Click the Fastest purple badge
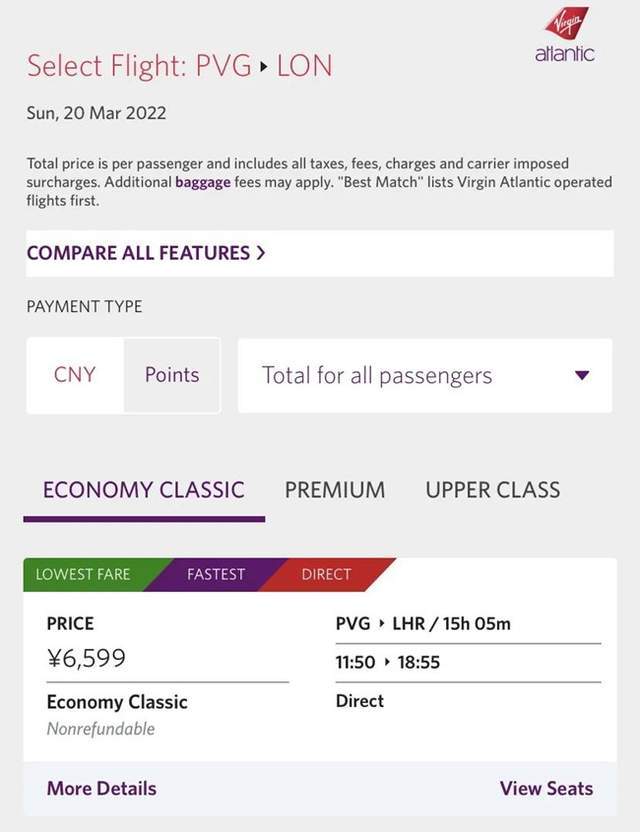The image size is (640, 832). tap(216, 575)
